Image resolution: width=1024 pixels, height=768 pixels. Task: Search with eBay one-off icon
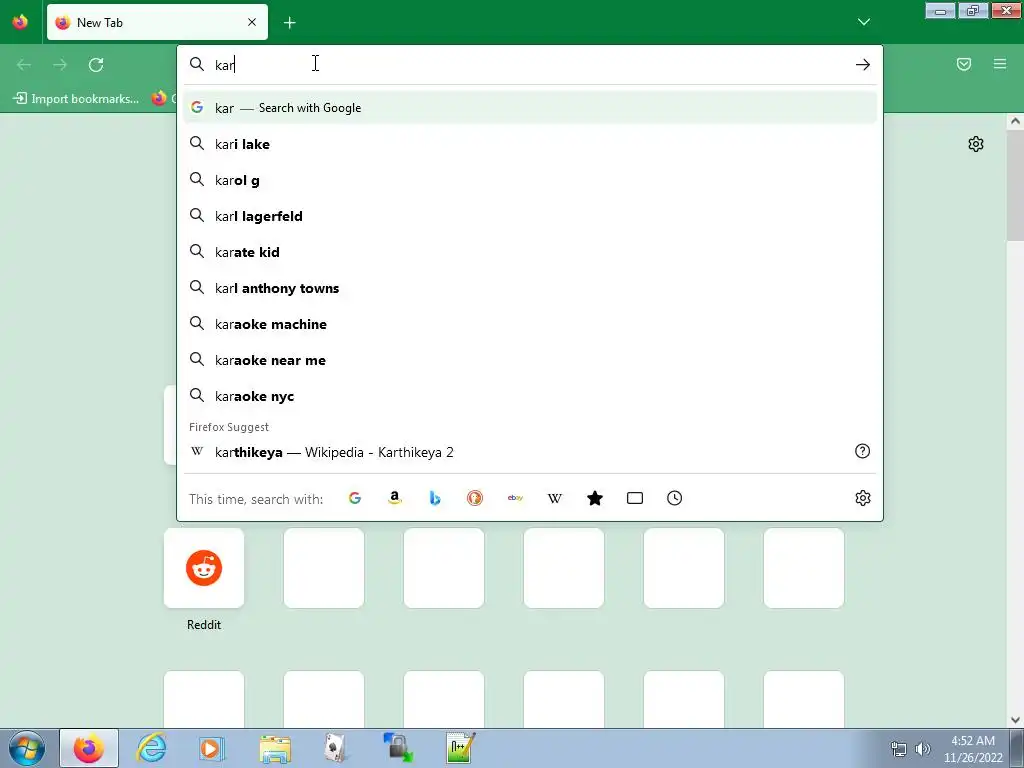(515, 498)
